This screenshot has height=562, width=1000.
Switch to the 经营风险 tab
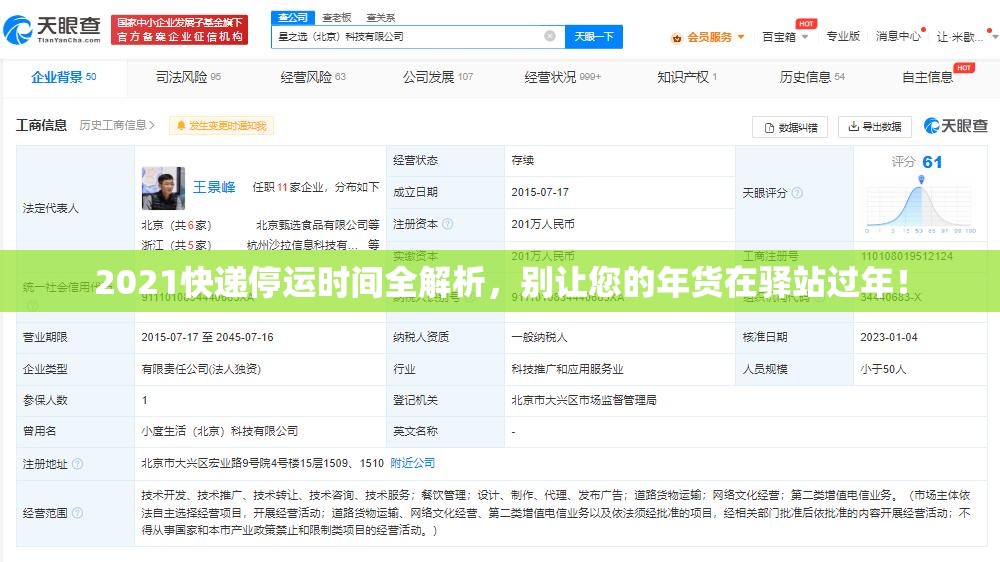click(x=312, y=77)
